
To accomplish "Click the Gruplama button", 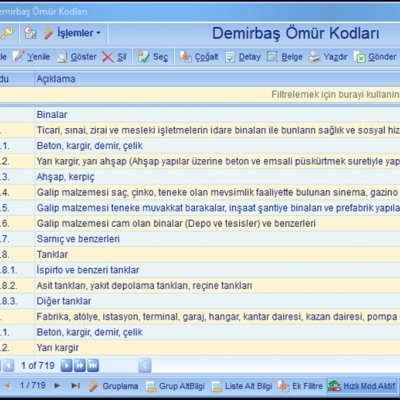I will 113,386.
